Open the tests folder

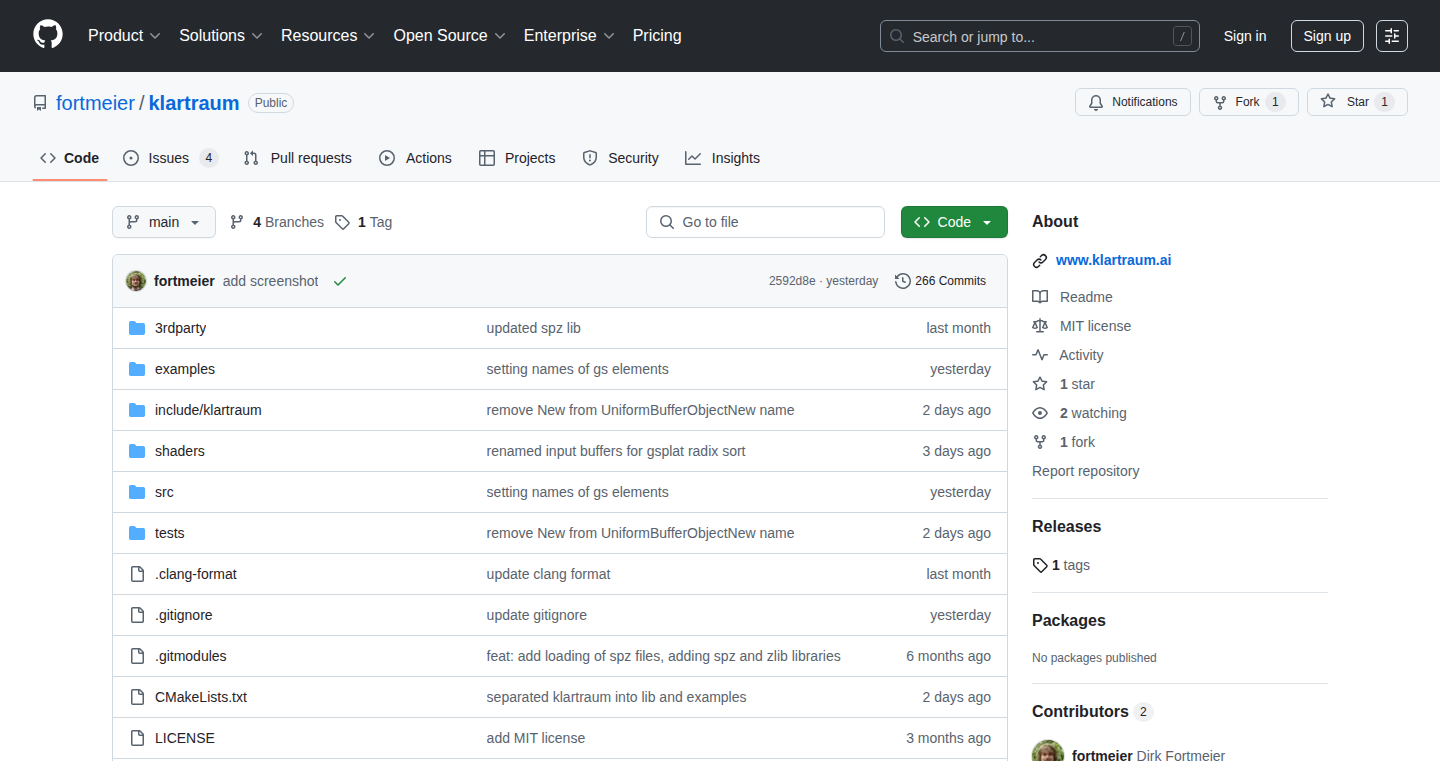click(x=170, y=533)
